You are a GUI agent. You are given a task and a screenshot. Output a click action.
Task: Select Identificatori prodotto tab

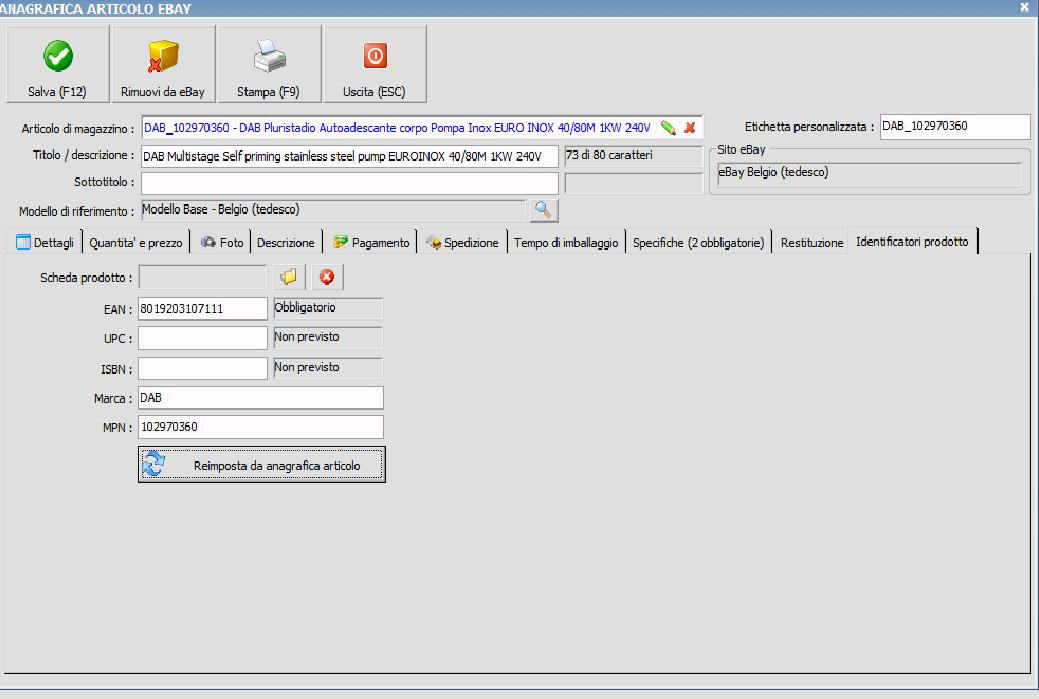point(912,241)
